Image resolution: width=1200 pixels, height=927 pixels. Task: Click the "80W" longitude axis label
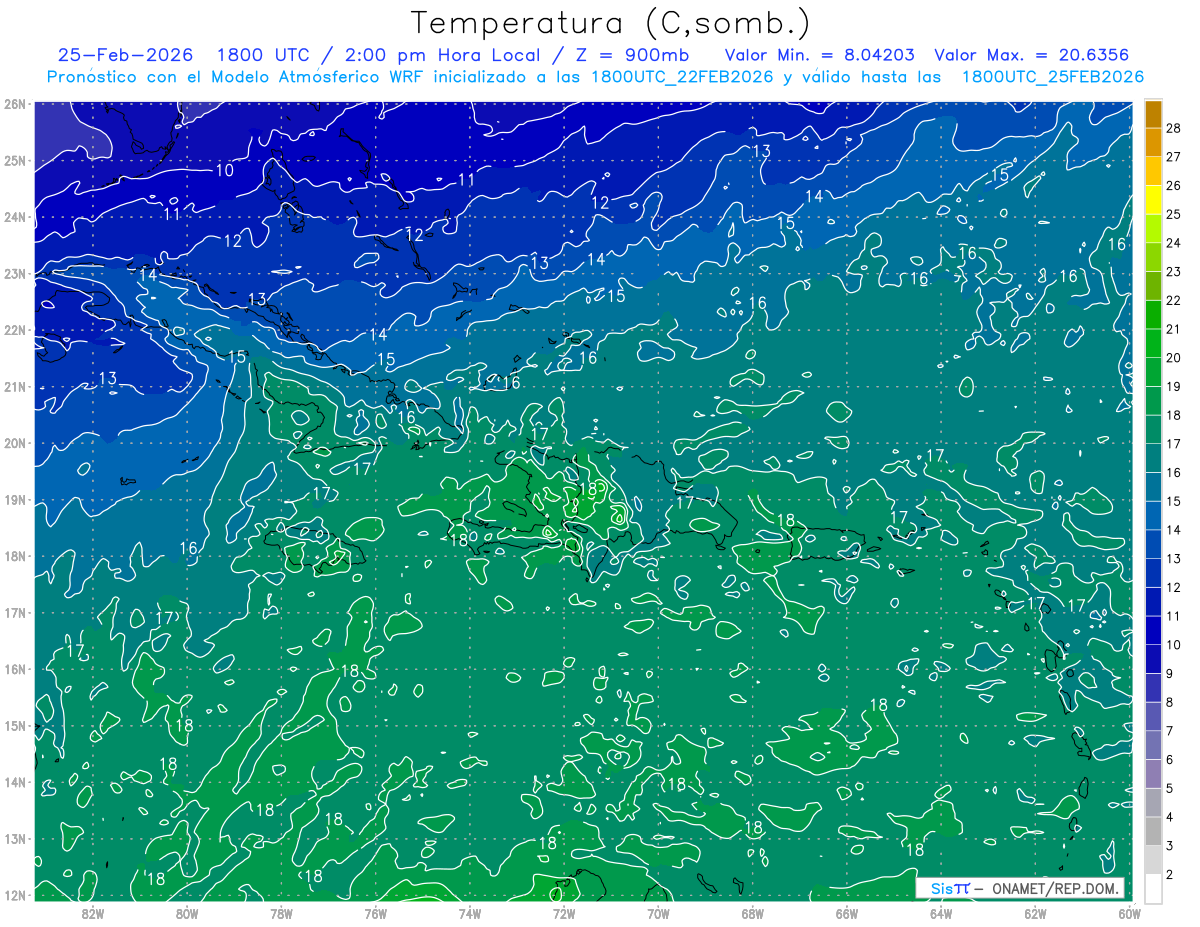[x=187, y=913]
